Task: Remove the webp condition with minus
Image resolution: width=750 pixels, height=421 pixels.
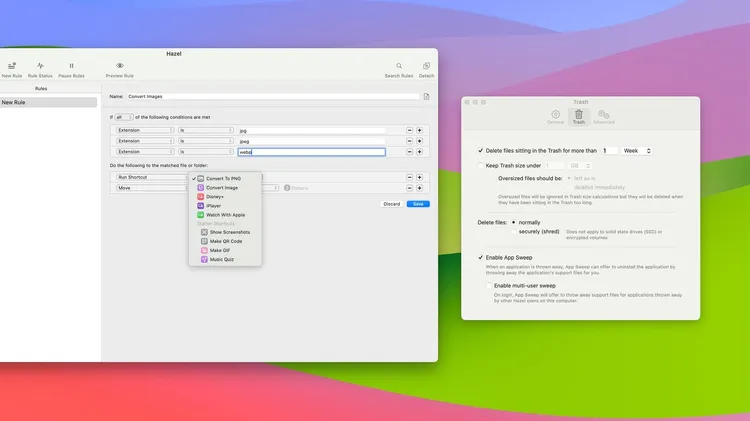Action: [409, 152]
